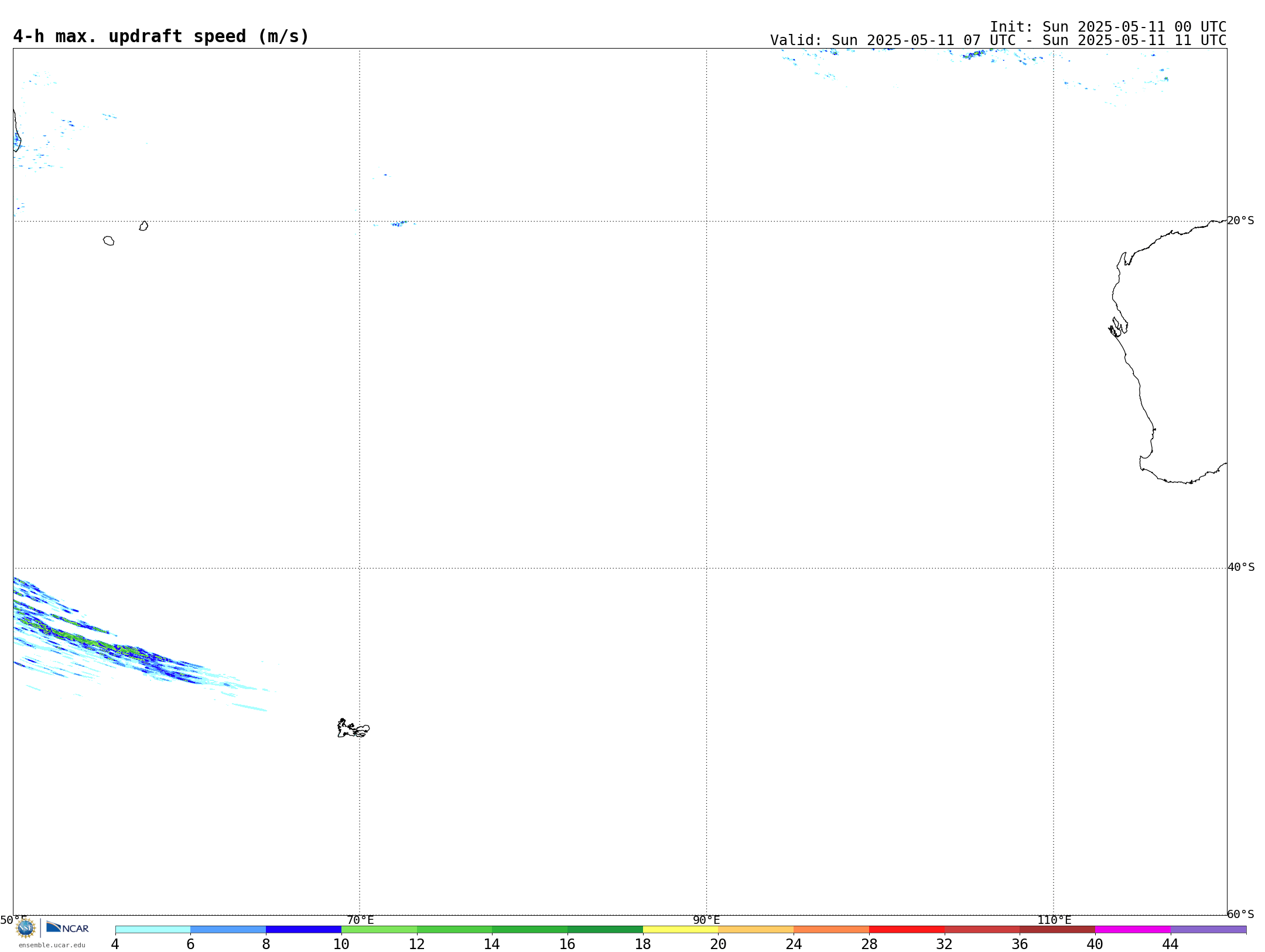Click the 20°S latitude label
Viewport: 1265px width, 952px height.
point(1240,220)
